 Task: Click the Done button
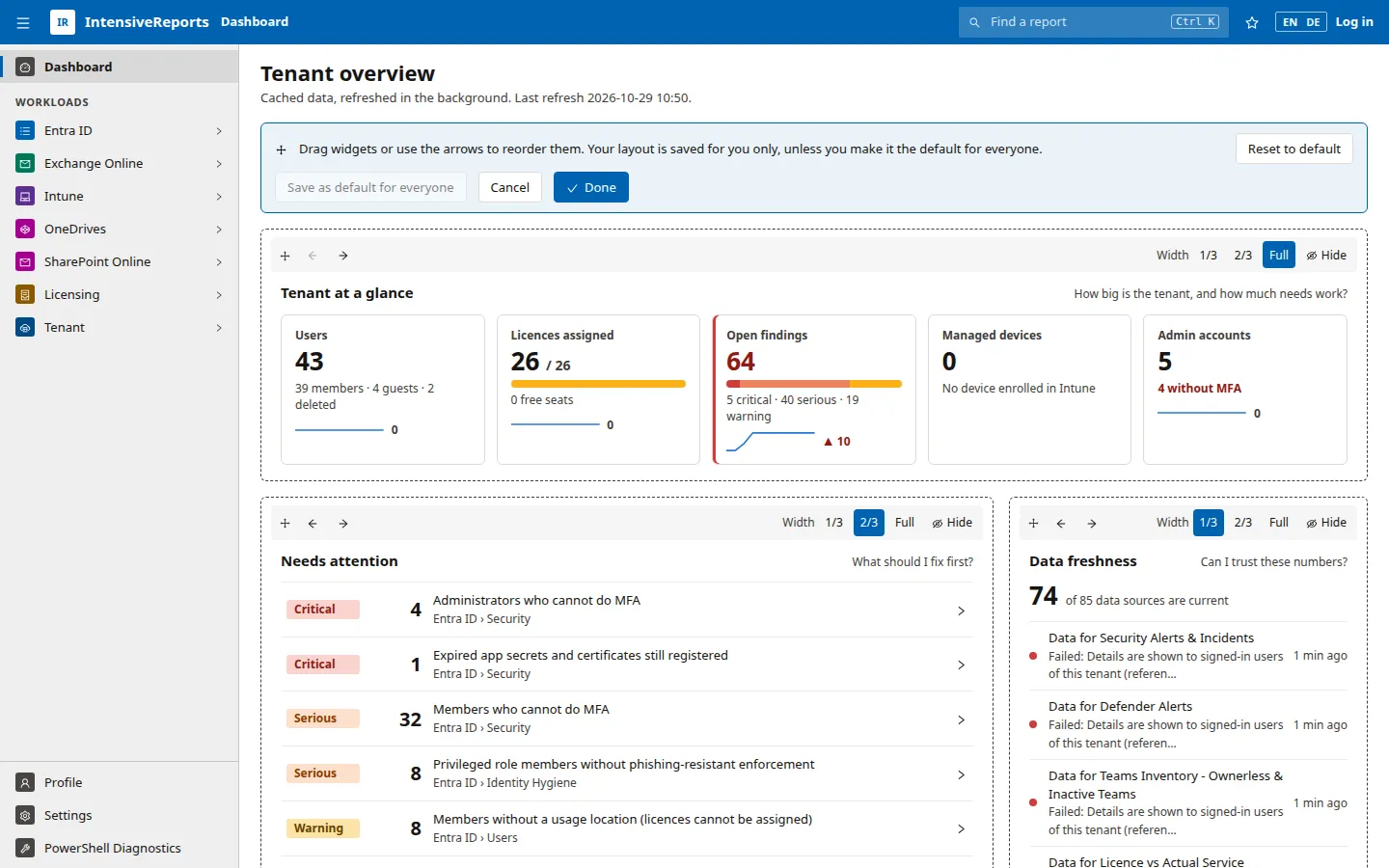pos(591,187)
